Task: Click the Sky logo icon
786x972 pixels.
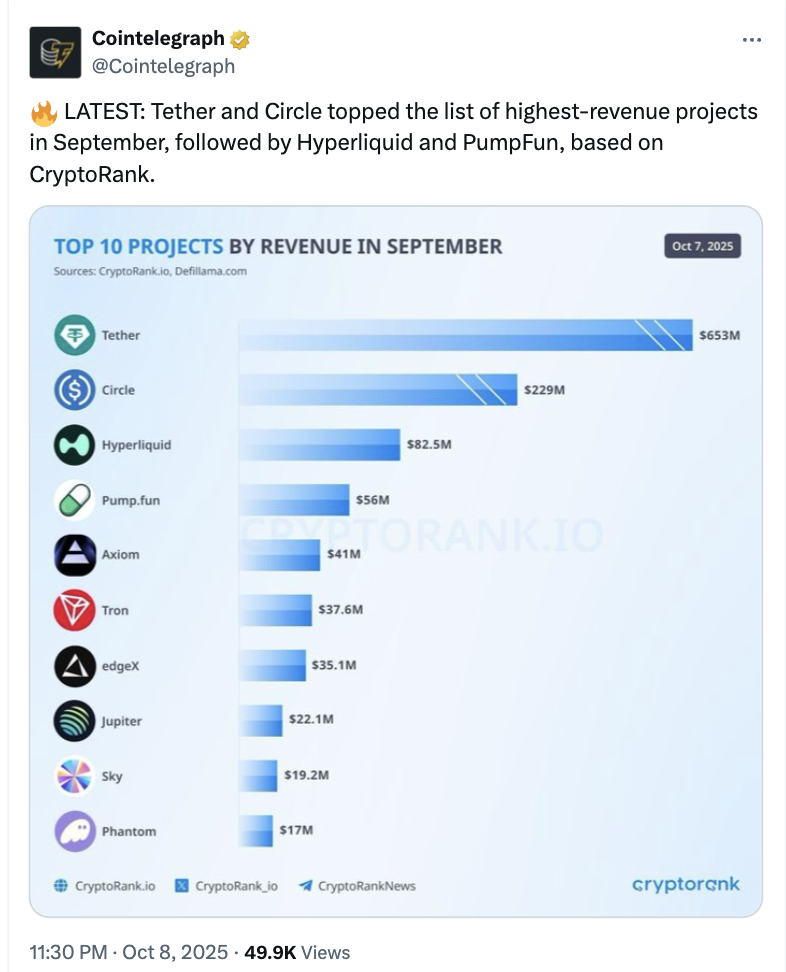Action: click(74, 776)
